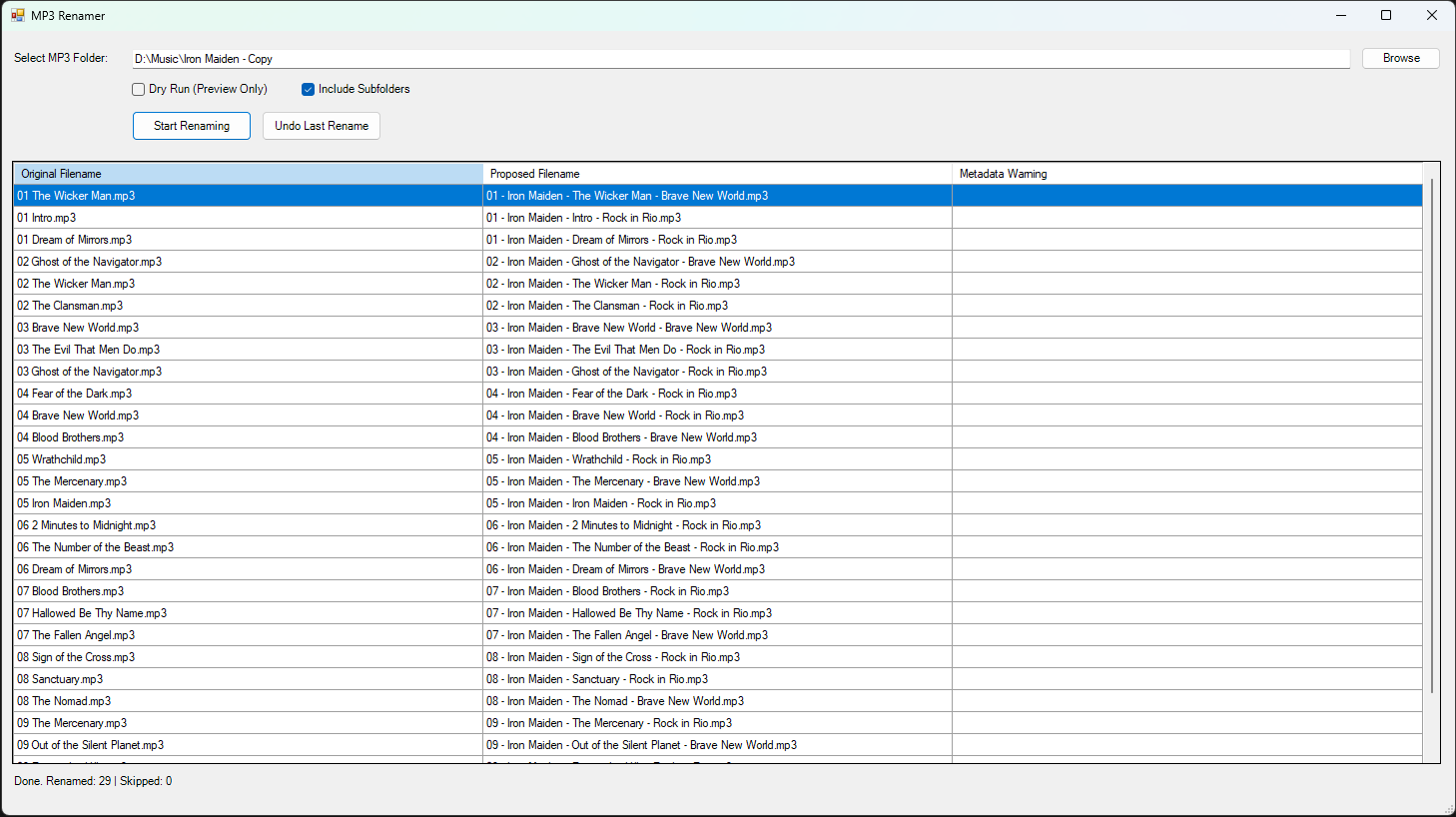Select row '08 The Nomad.mp3'
The image size is (1456, 817).
tap(717, 701)
